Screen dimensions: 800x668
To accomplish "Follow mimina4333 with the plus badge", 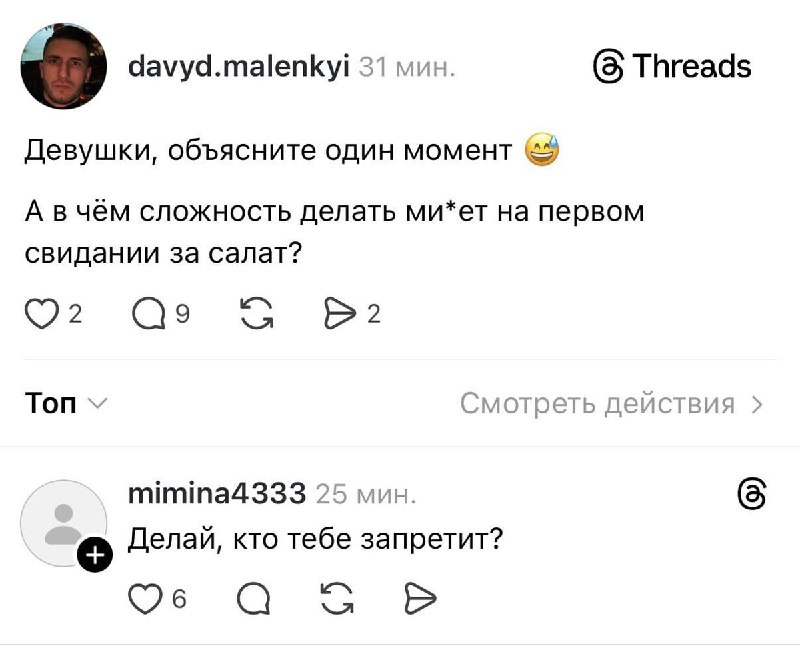I will point(94,553).
